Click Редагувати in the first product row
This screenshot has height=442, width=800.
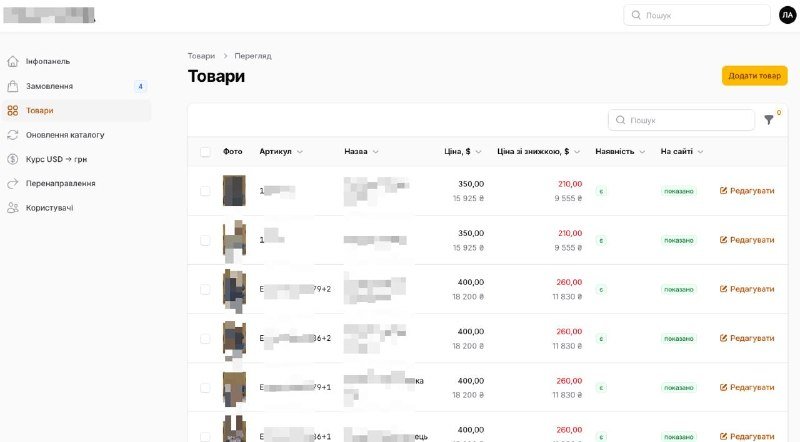[747, 191]
